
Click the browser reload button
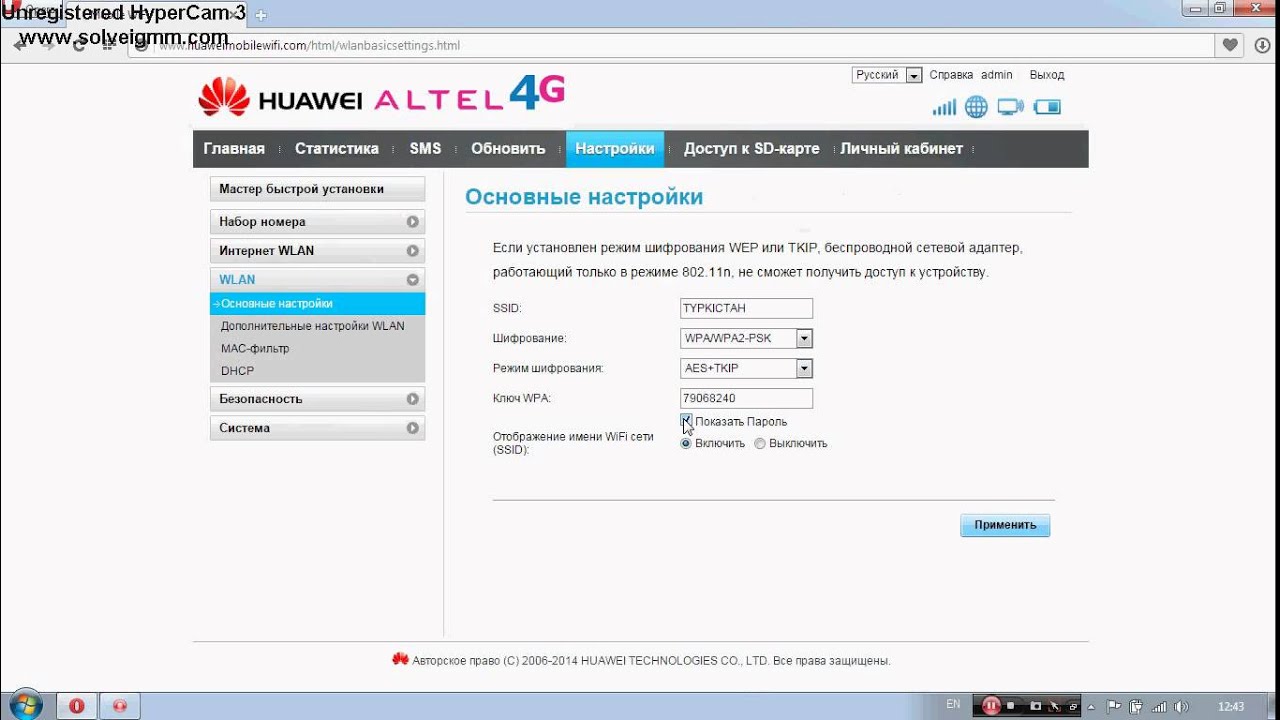pos(79,46)
